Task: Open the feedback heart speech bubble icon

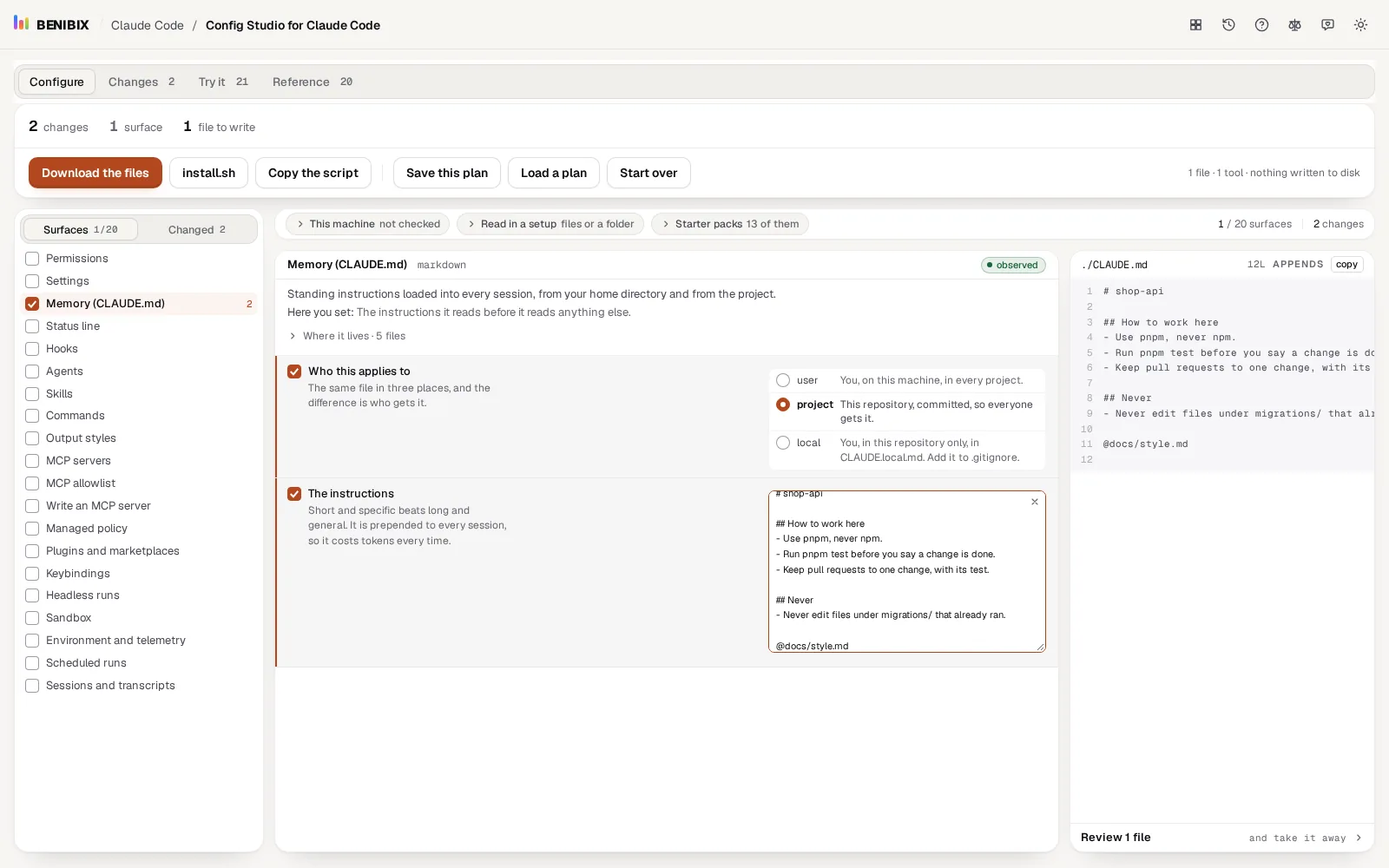Action: 1327,25
